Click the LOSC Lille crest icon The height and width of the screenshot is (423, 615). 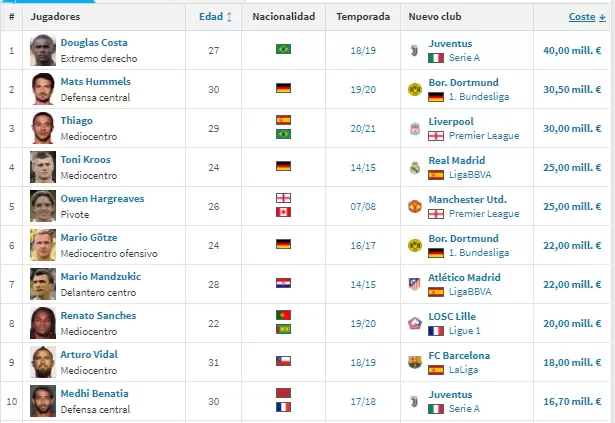pyautogui.click(x=414, y=323)
